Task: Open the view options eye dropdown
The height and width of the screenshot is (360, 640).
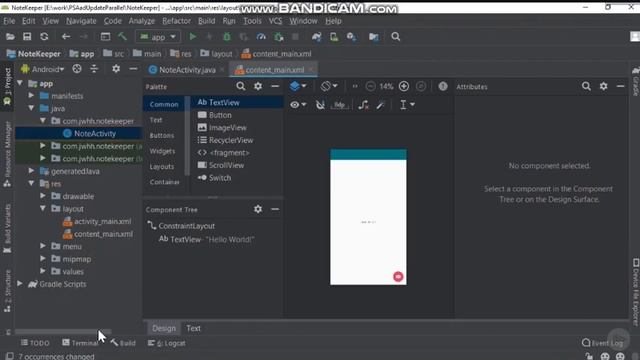Action: [298, 105]
